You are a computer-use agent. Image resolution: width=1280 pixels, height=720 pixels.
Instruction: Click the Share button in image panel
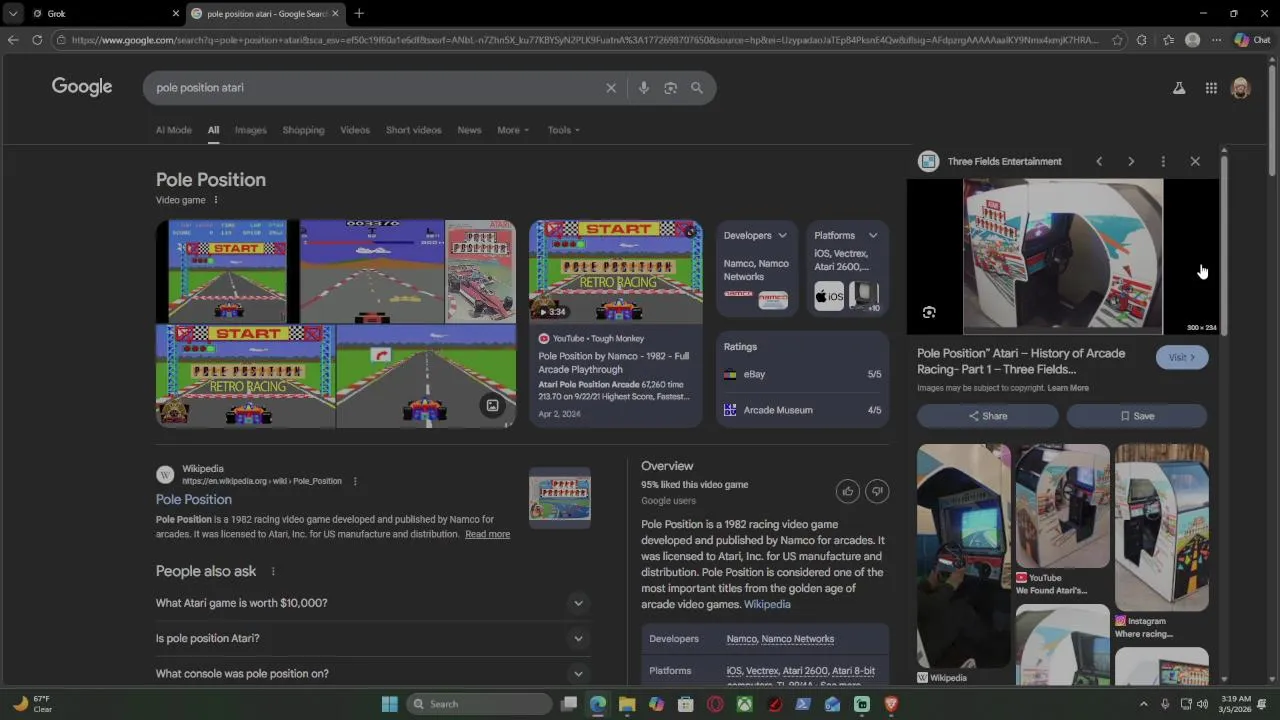[x=987, y=416]
